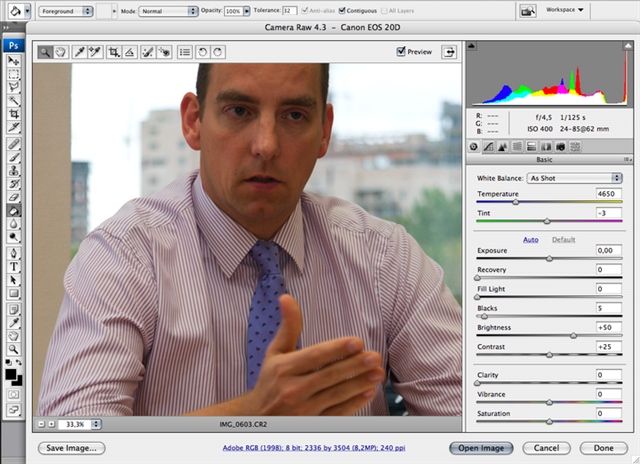Click the Temperature slider track
The width and height of the screenshot is (640, 464).
click(549, 201)
